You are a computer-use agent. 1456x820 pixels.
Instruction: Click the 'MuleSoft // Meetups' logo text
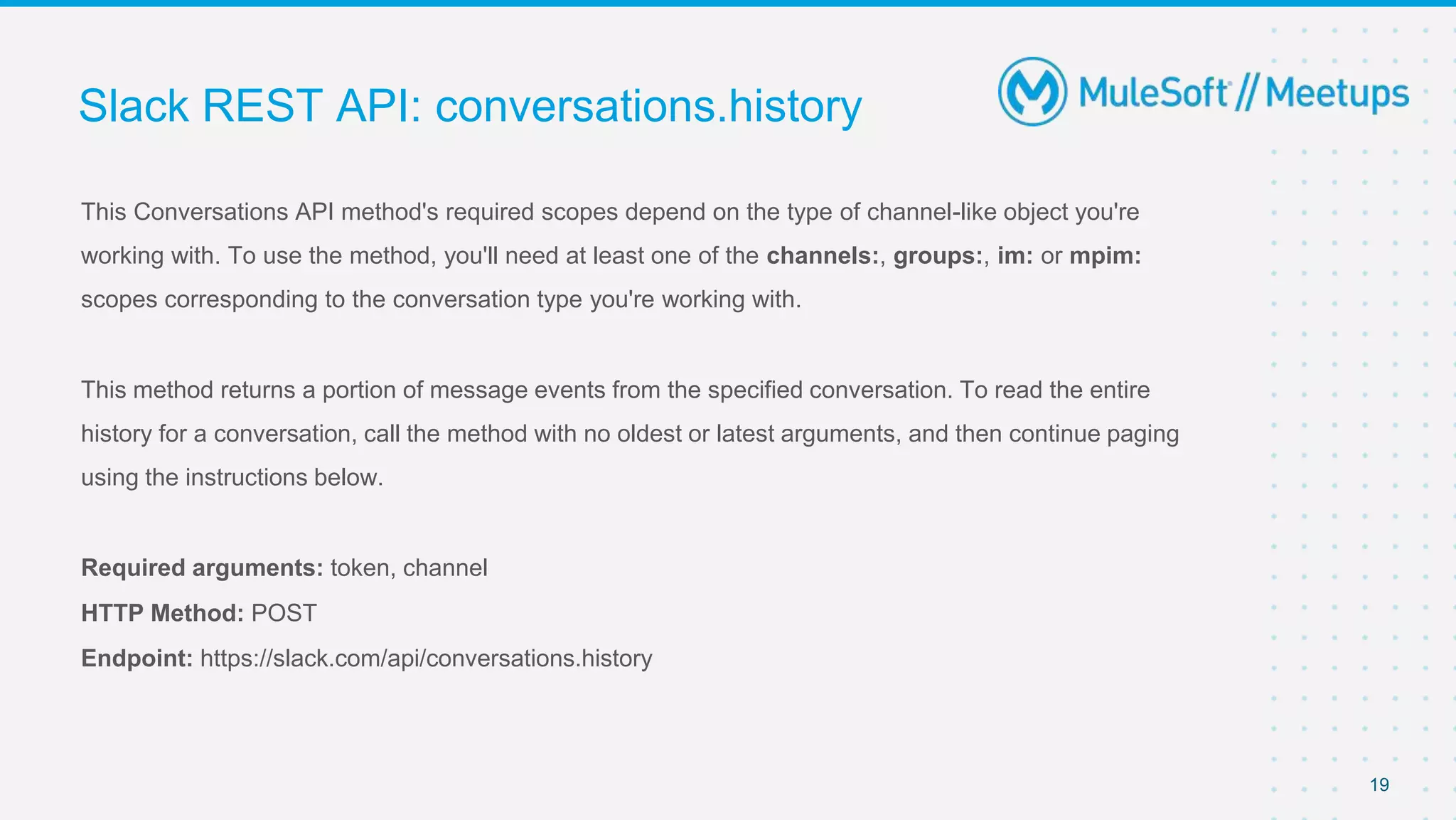pyautogui.click(x=1243, y=93)
